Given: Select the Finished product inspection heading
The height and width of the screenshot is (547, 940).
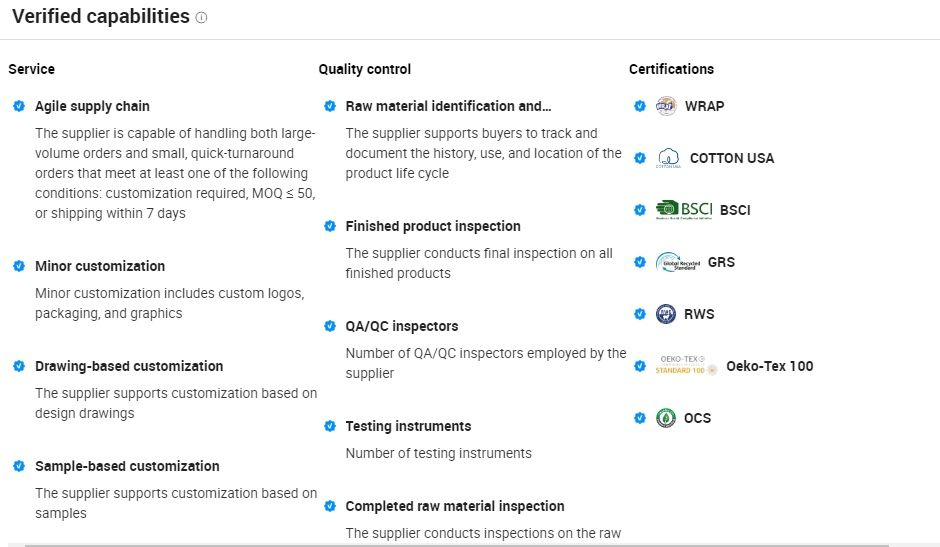Looking at the screenshot, I should click(433, 226).
